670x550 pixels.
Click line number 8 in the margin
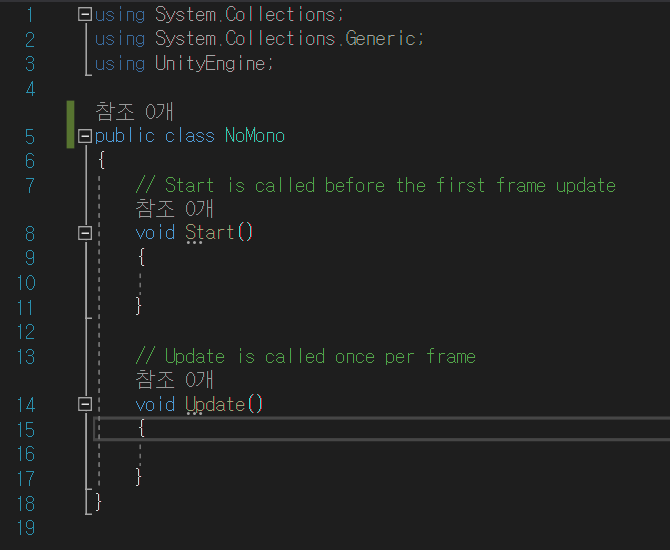click(x=29, y=234)
